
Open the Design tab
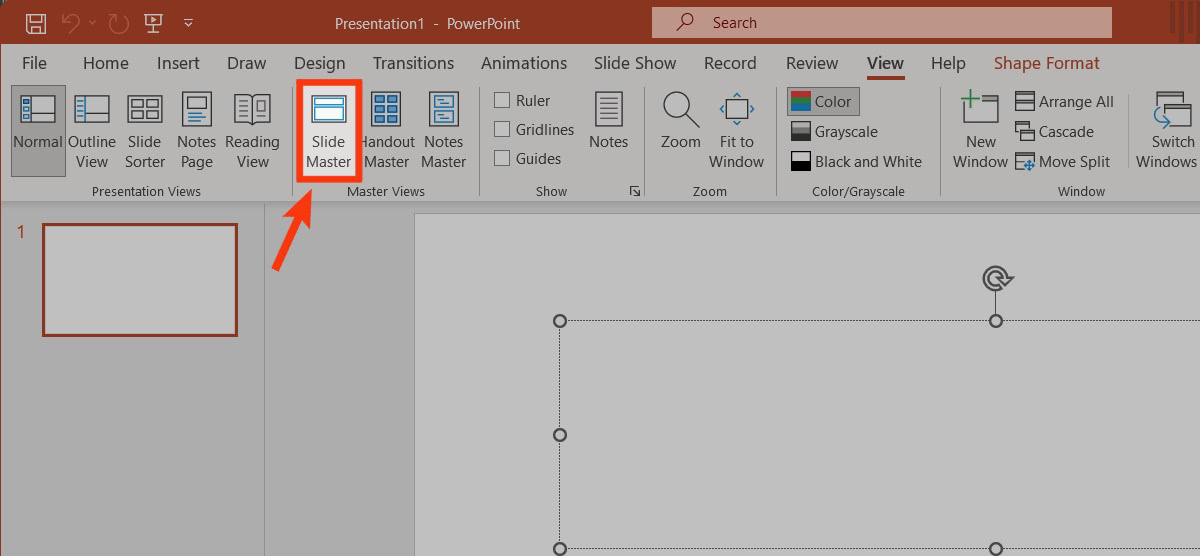point(319,63)
